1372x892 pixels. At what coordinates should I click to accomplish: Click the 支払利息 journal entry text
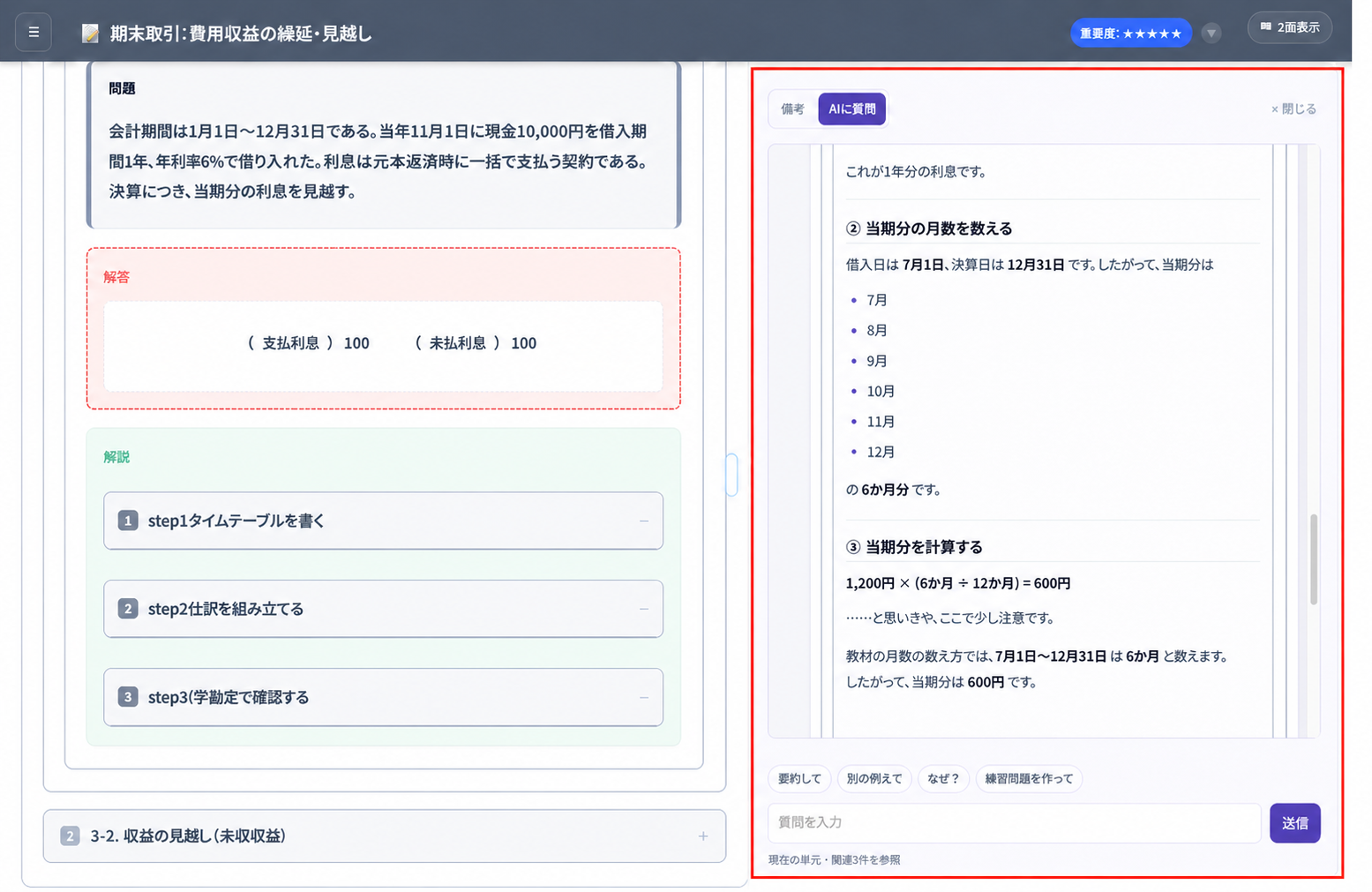(290, 343)
